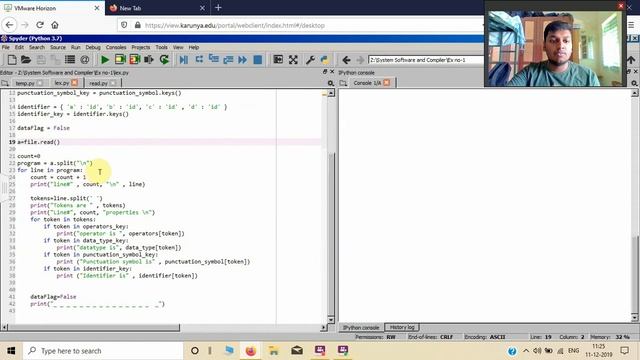Screen dimensions: 640x360
Task: Switch to the read.py editor tab
Action: 98,83
